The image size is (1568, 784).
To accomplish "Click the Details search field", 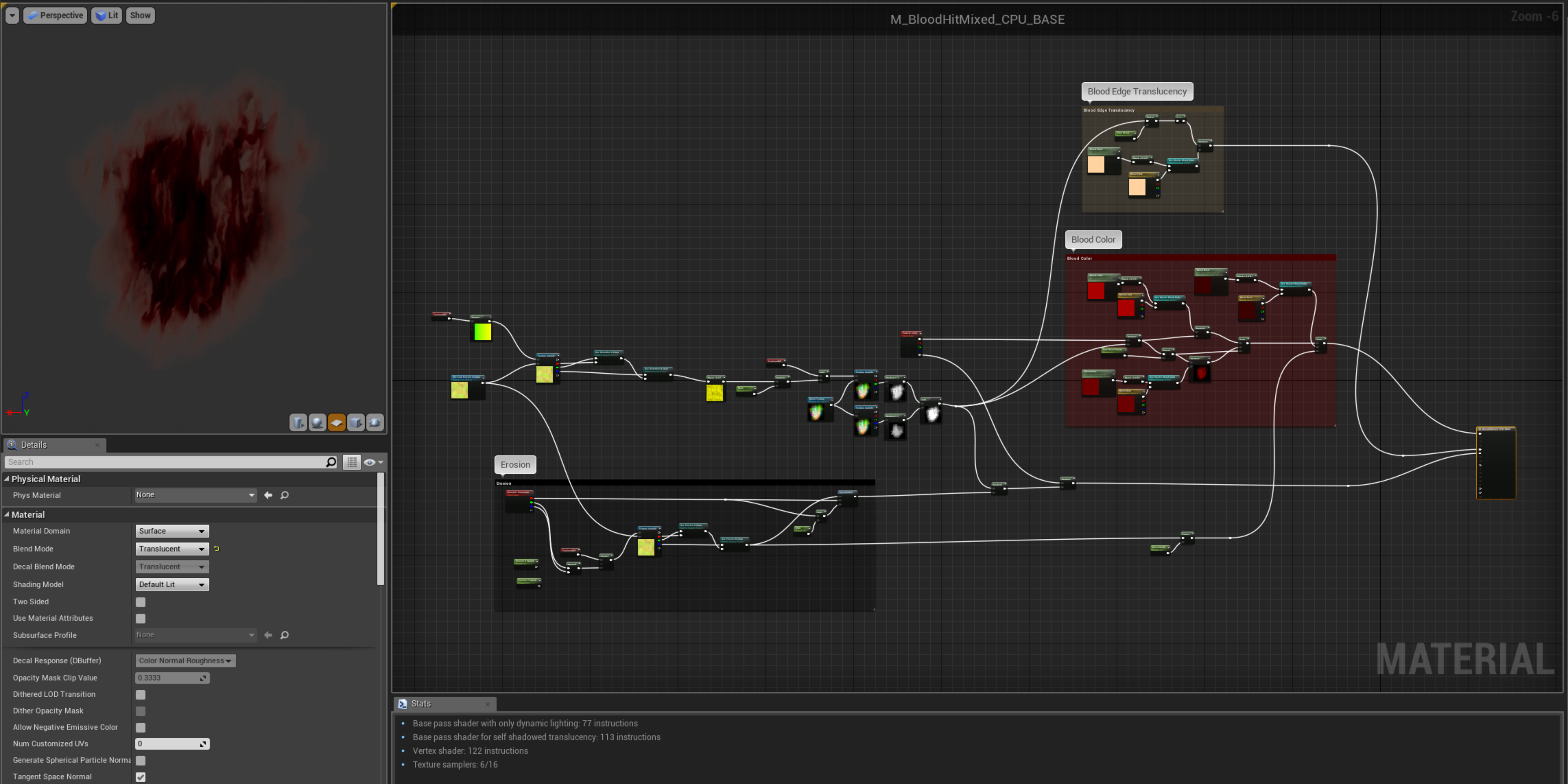I will click(164, 462).
